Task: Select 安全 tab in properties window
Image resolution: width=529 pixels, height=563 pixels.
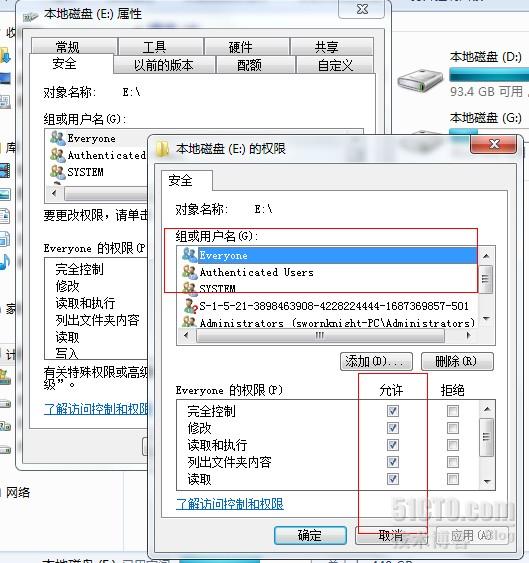Action: (71, 64)
